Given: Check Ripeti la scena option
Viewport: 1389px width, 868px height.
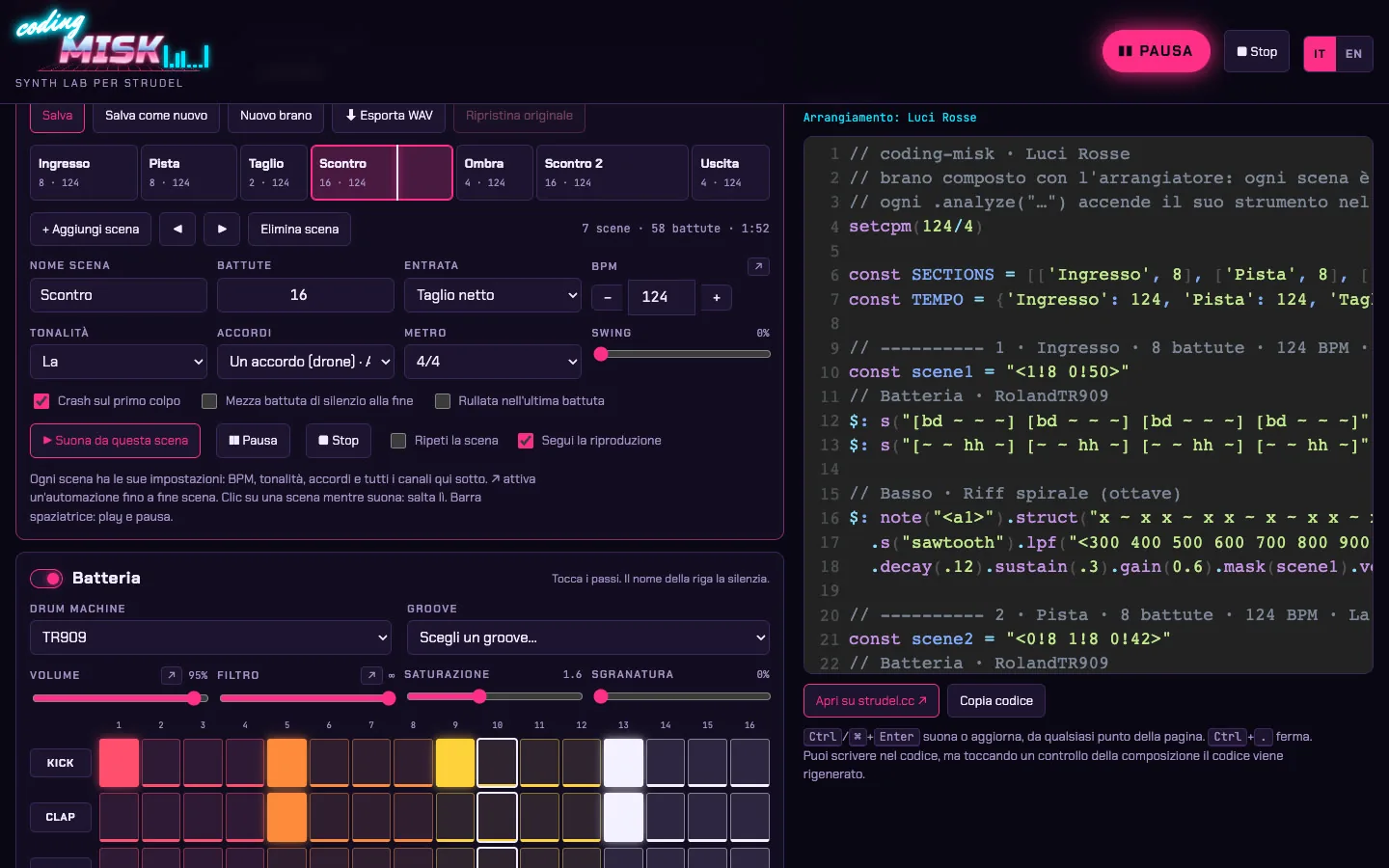Looking at the screenshot, I should point(398,441).
